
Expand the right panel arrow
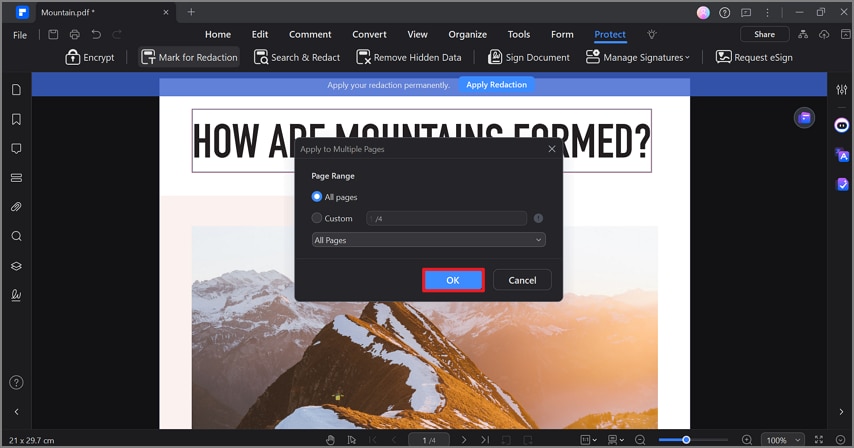point(841,412)
